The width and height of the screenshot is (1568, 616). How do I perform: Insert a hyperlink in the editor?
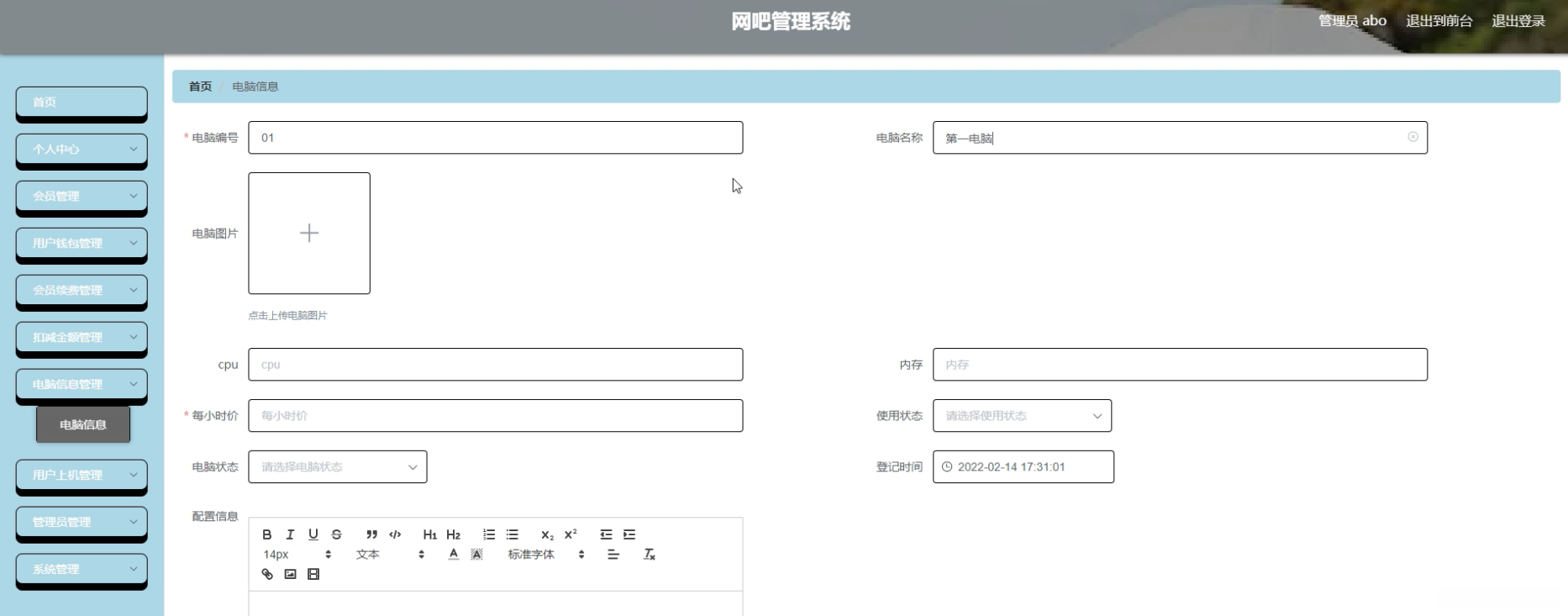tap(267, 575)
